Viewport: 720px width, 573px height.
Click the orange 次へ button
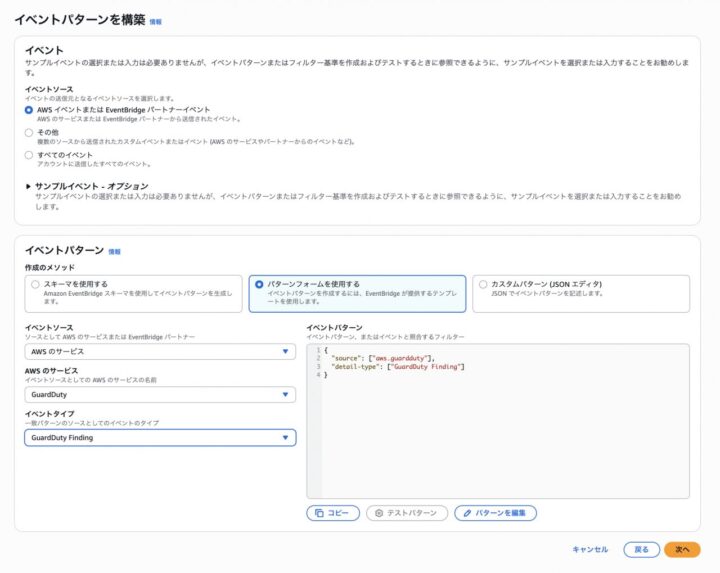point(682,549)
